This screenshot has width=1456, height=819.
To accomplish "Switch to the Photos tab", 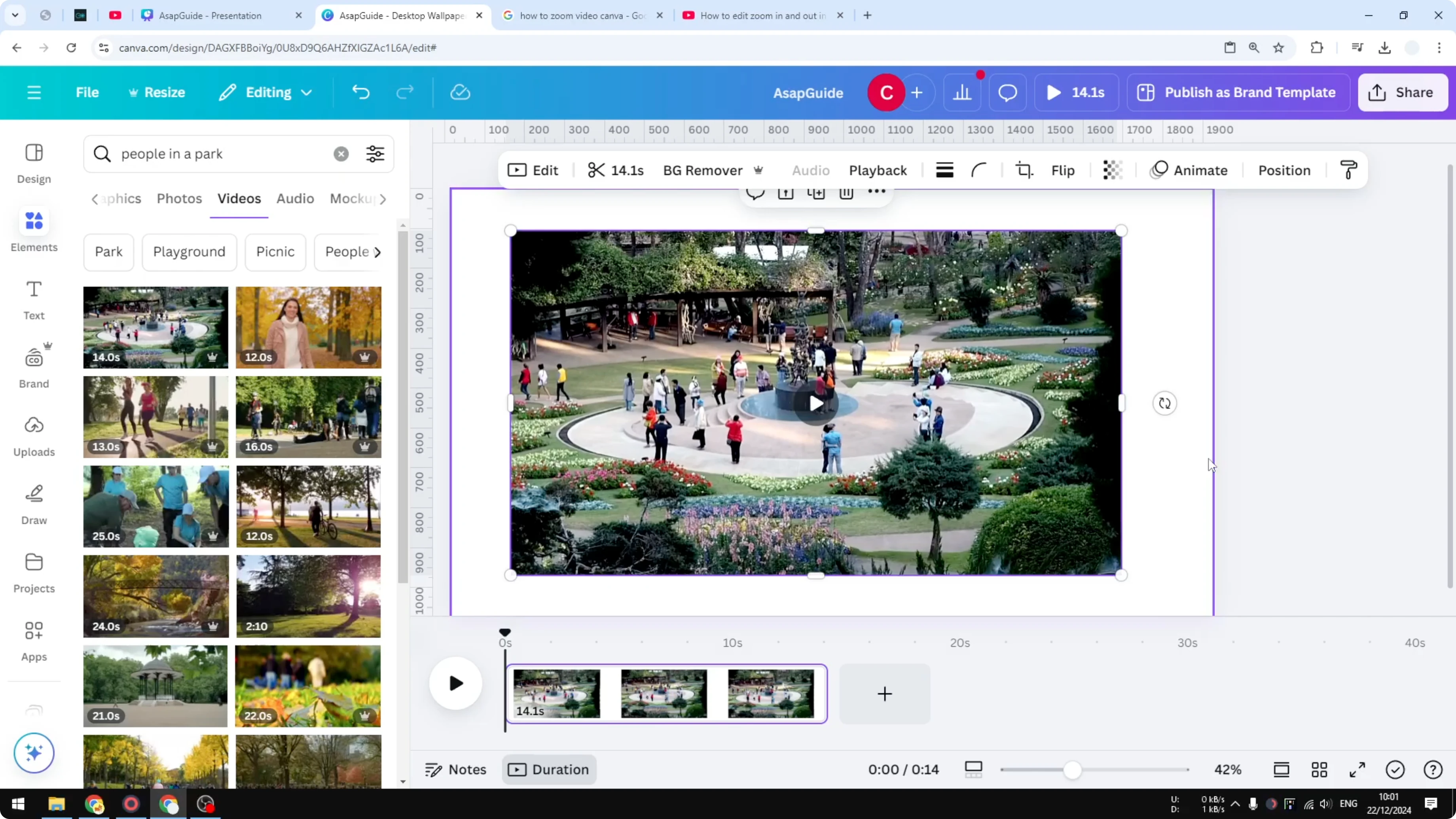I will [x=178, y=198].
